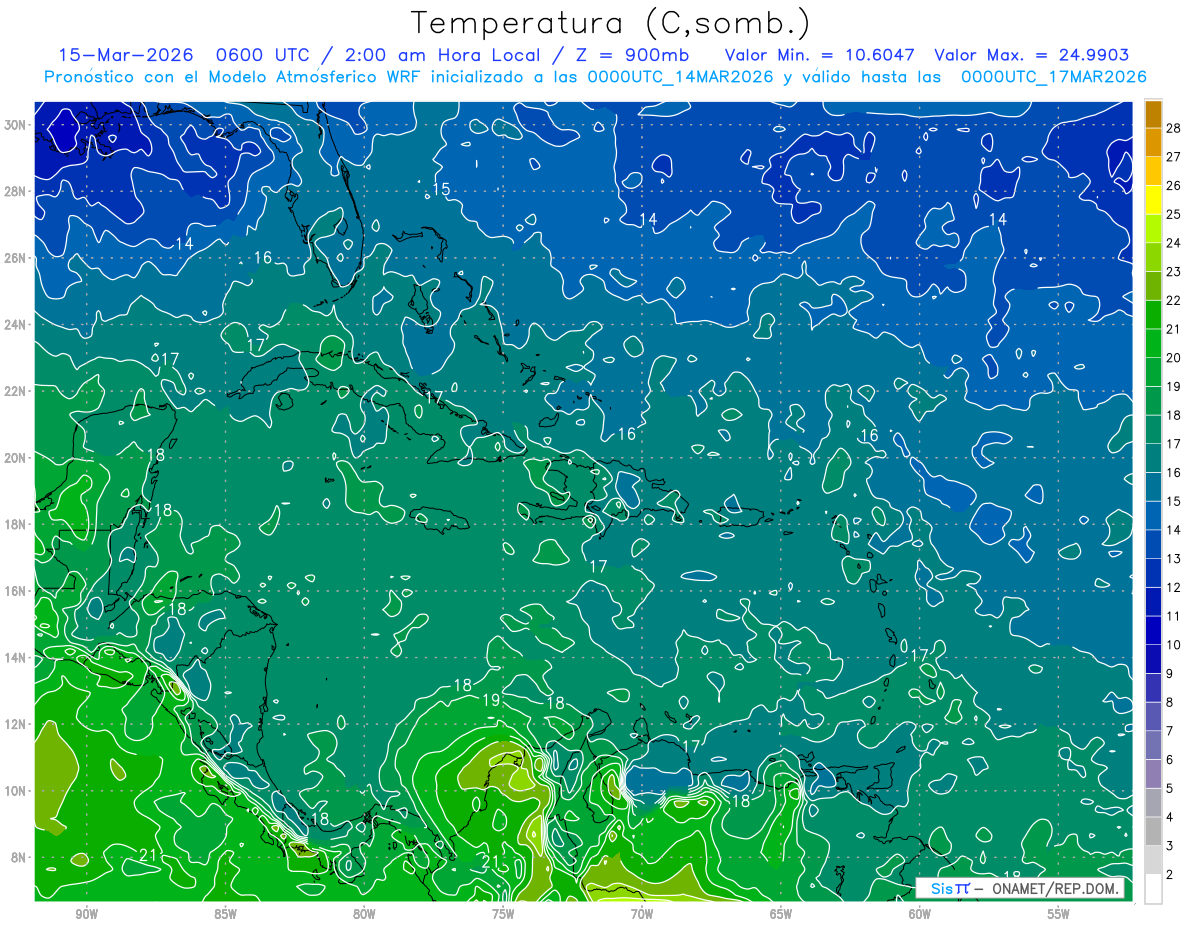Click color legend value "13"

click(1174, 559)
